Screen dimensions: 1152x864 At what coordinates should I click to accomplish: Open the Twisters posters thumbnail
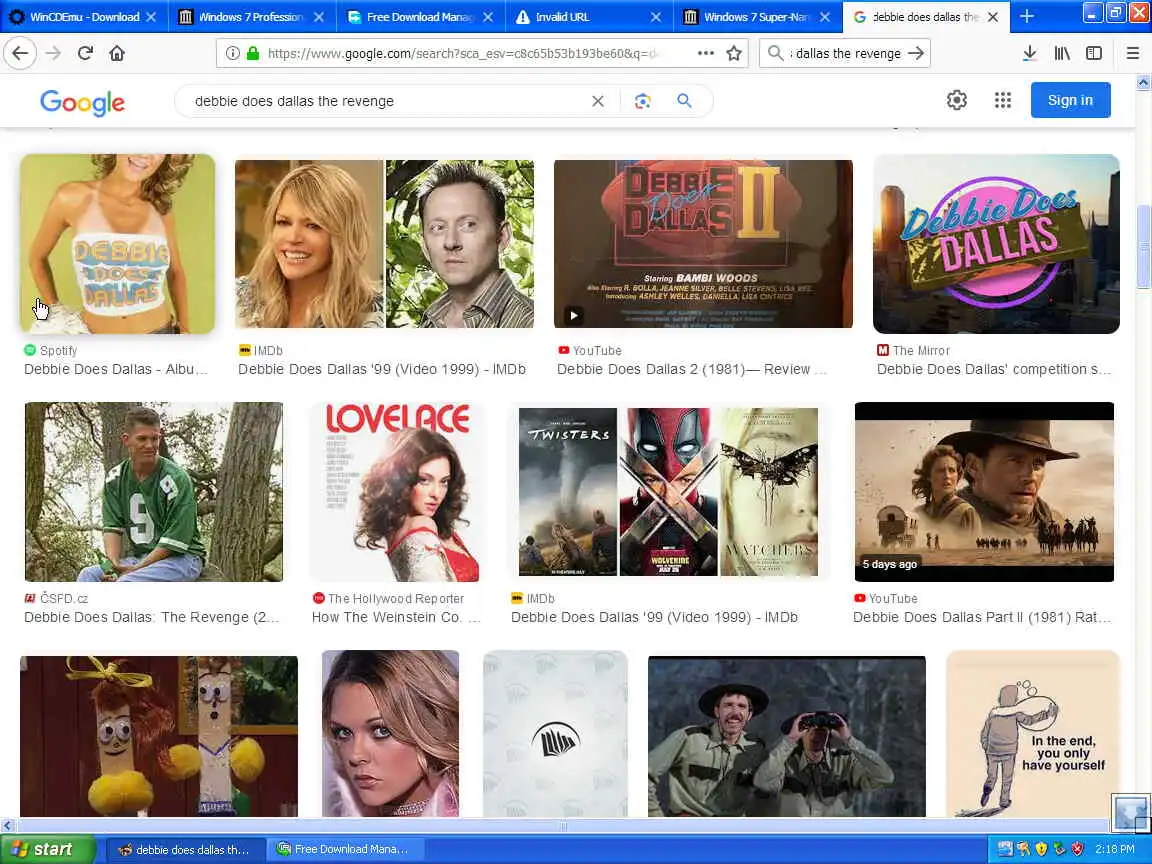(x=668, y=492)
